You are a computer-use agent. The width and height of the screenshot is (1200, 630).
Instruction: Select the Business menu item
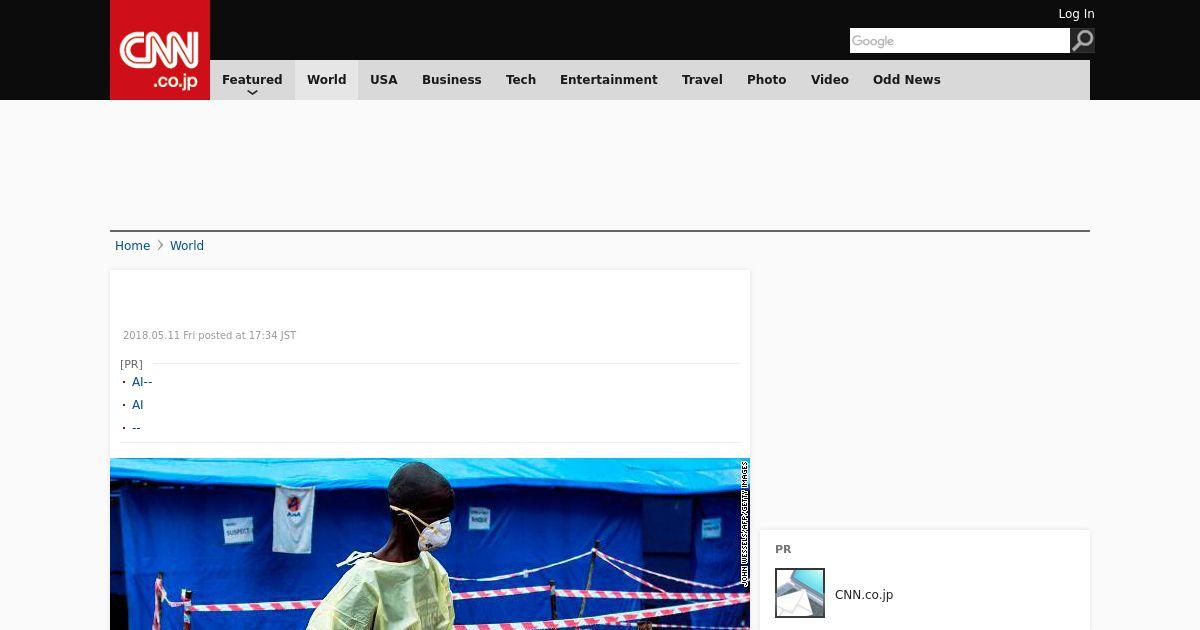452,80
